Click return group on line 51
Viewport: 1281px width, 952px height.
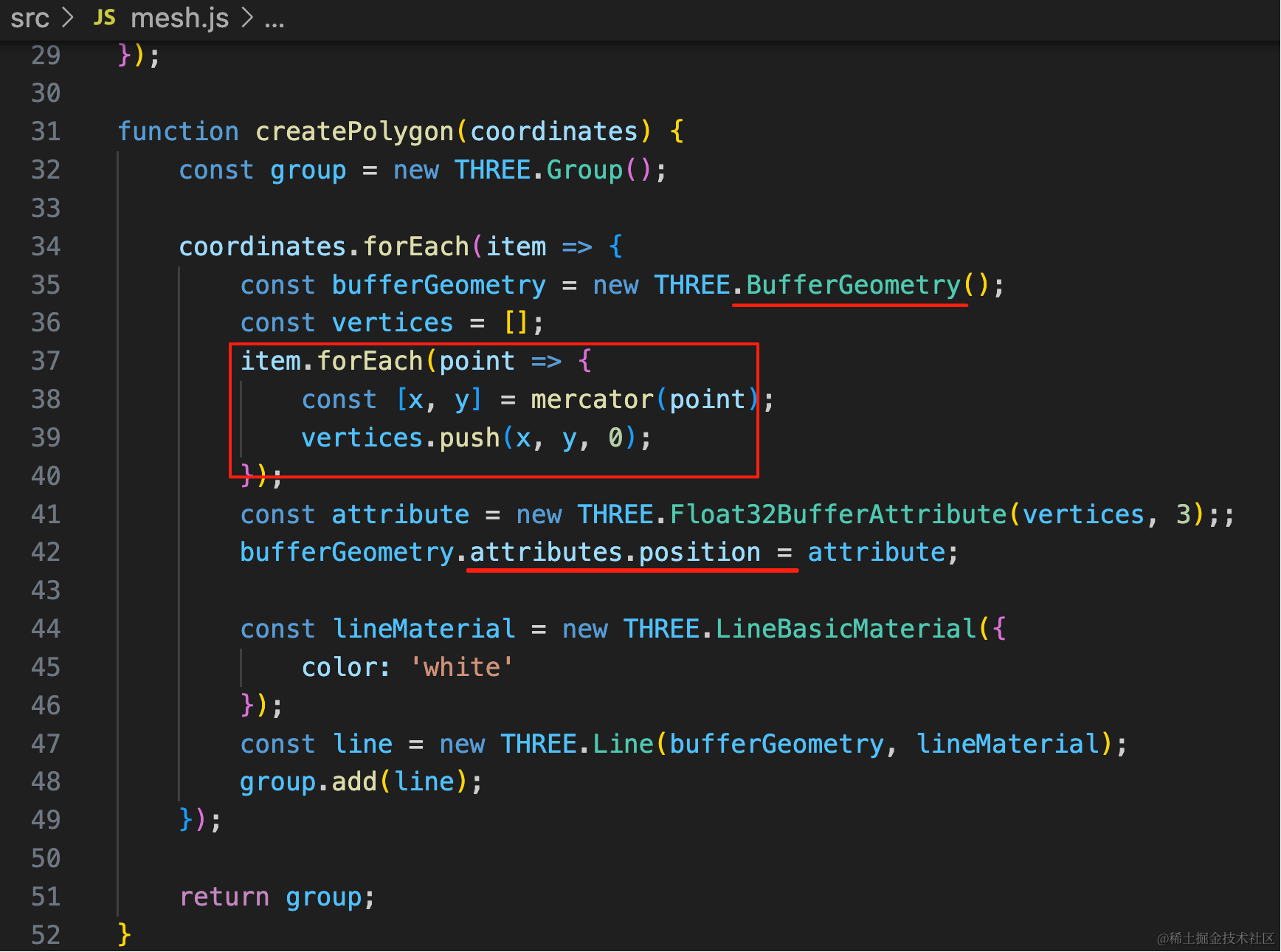tap(271, 897)
